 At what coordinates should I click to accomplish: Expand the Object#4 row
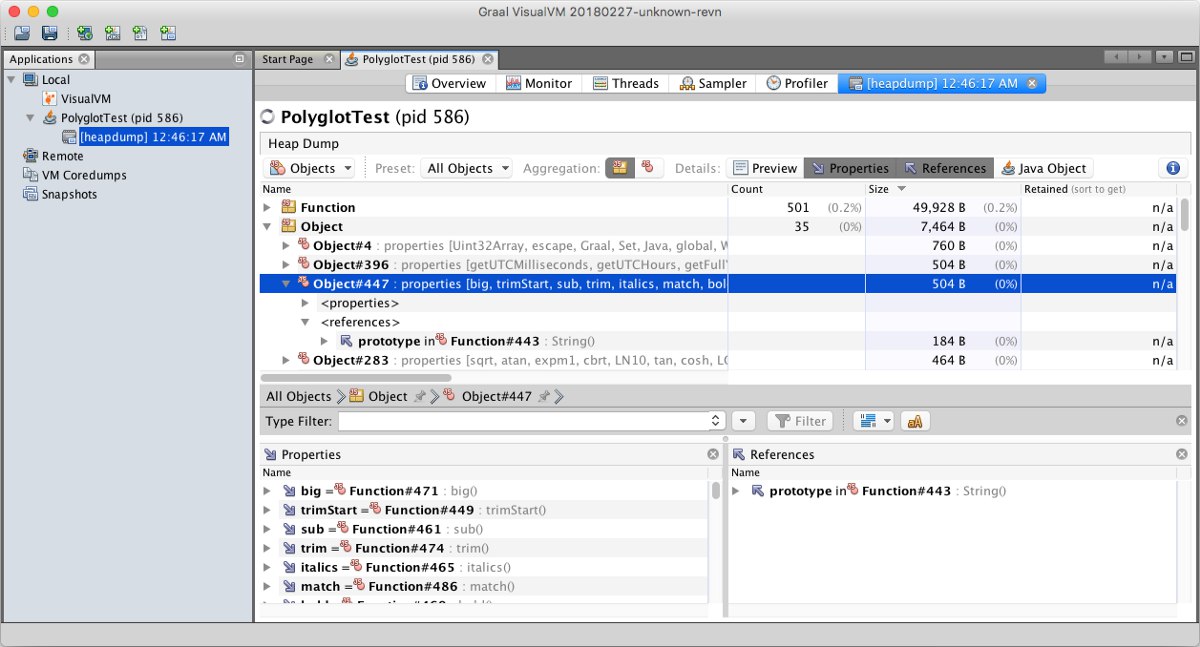287,245
